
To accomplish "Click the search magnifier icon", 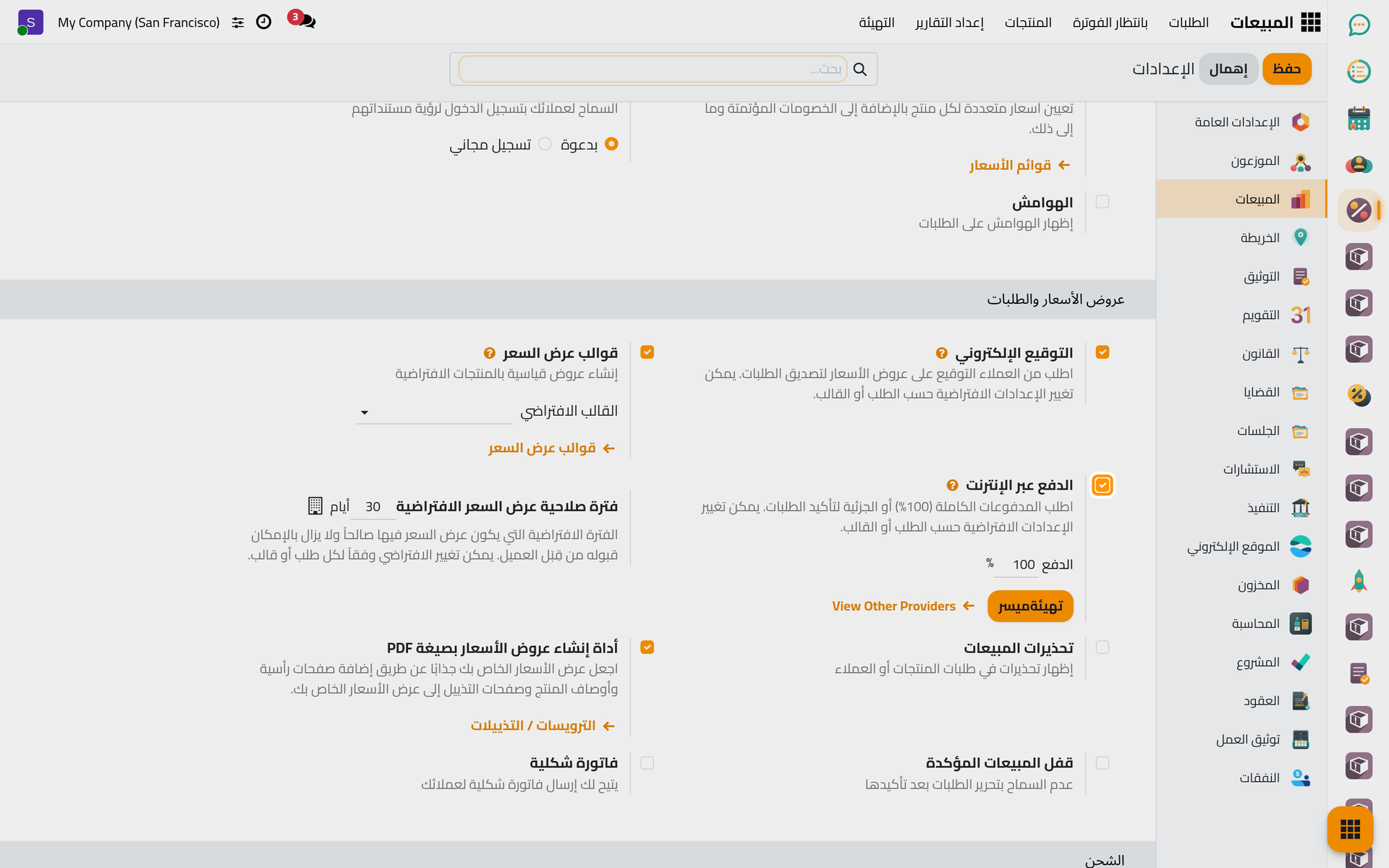I will tap(860, 69).
